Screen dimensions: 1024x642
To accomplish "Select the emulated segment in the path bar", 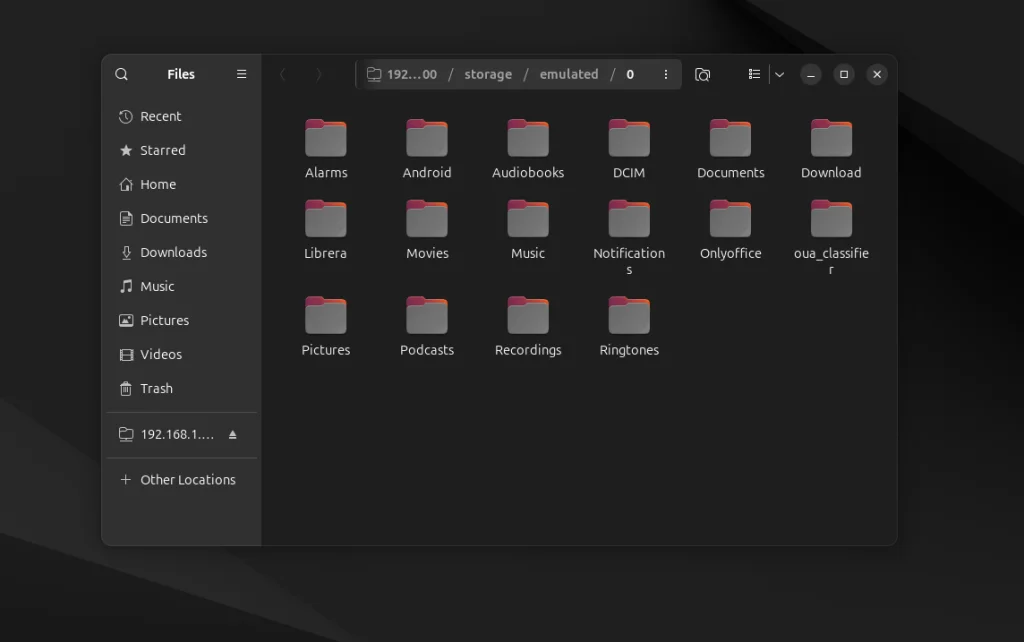I will (x=568, y=73).
